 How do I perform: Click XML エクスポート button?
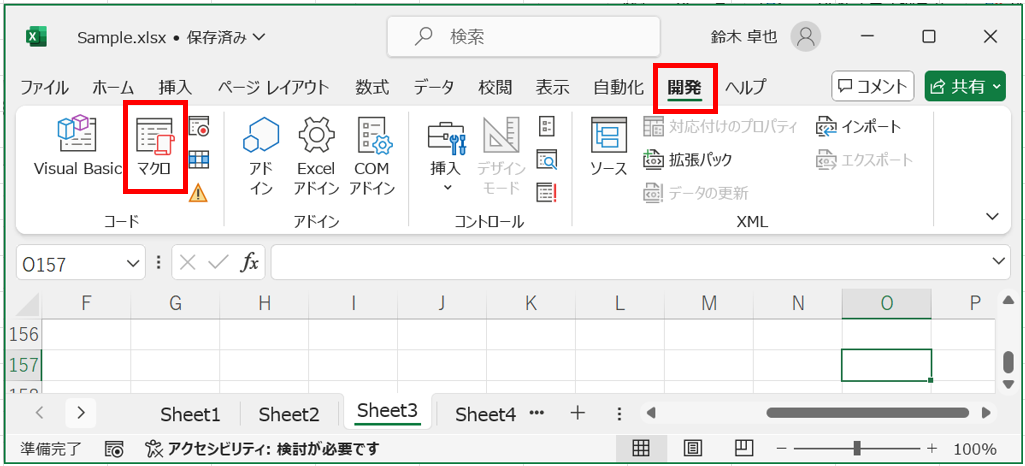(x=864, y=159)
